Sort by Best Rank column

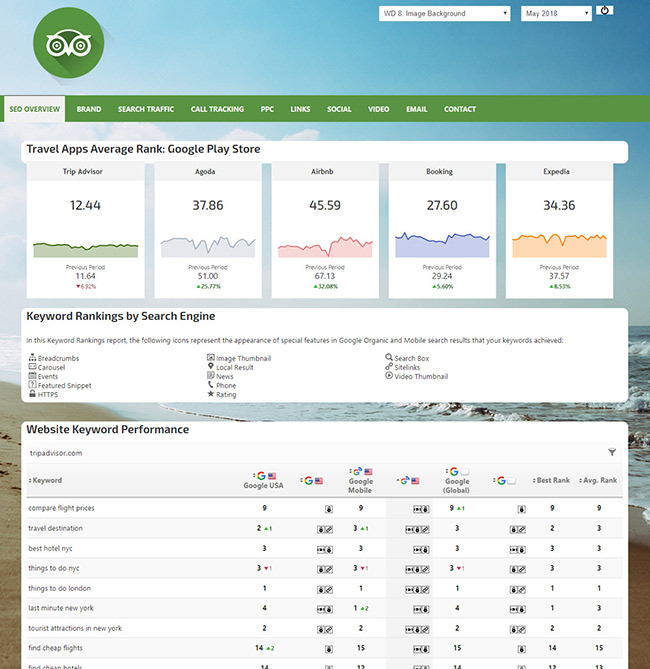pyautogui.click(x=551, y=480)
